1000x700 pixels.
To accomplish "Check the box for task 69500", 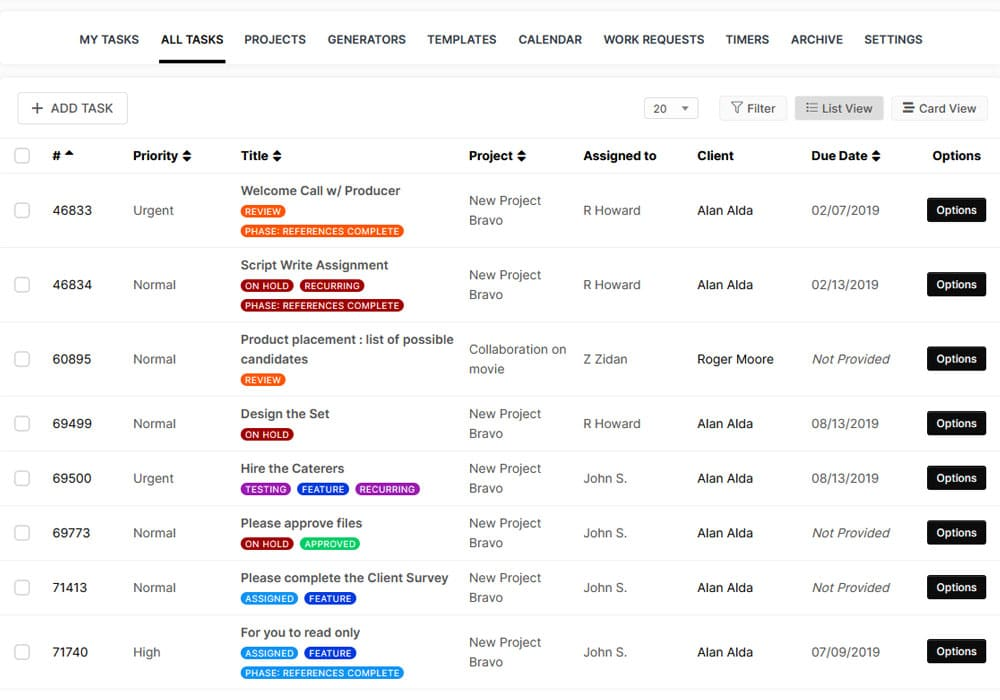I will point(22,478).
